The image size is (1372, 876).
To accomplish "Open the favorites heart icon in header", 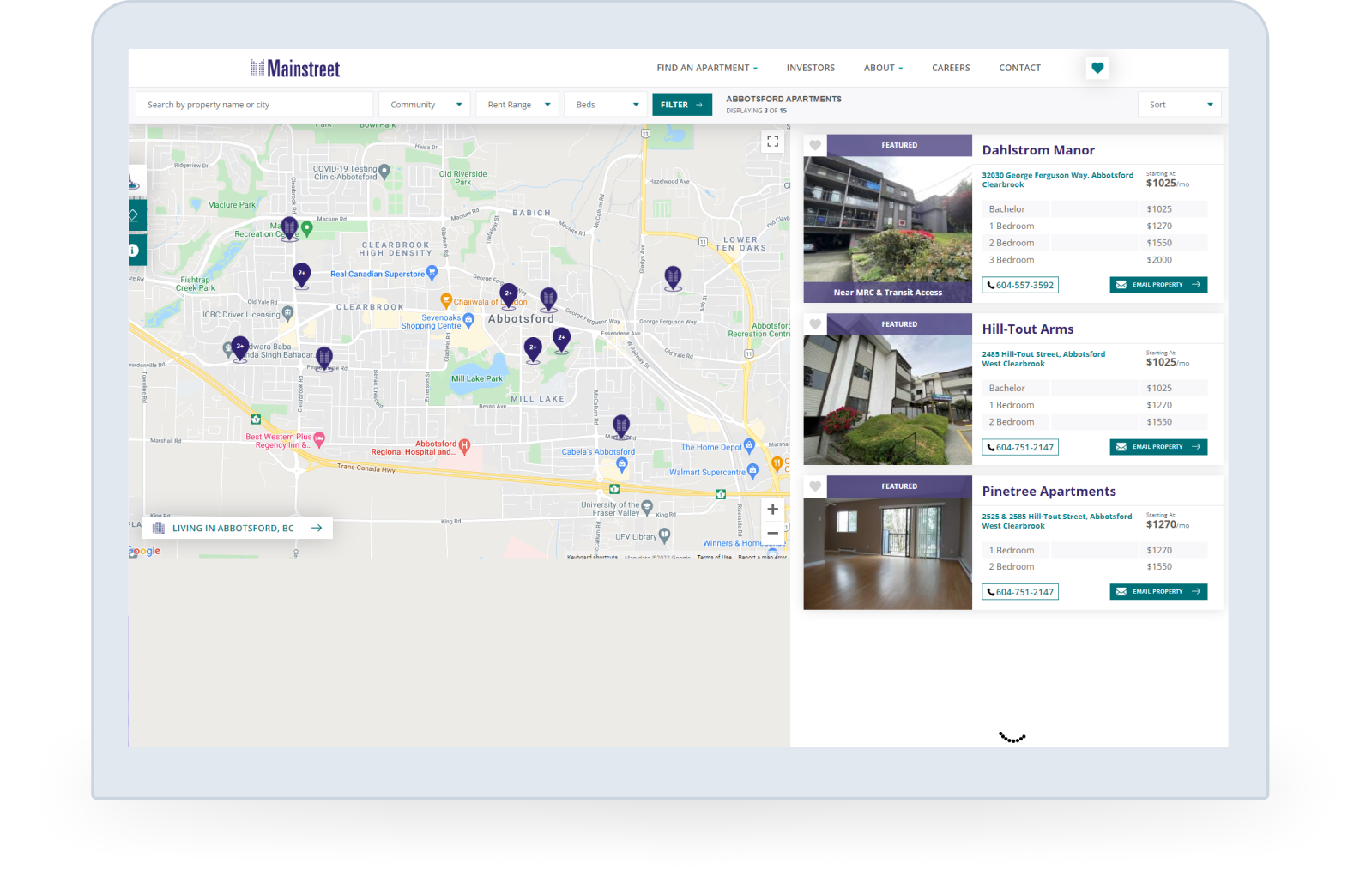I will click(1097, 68).
